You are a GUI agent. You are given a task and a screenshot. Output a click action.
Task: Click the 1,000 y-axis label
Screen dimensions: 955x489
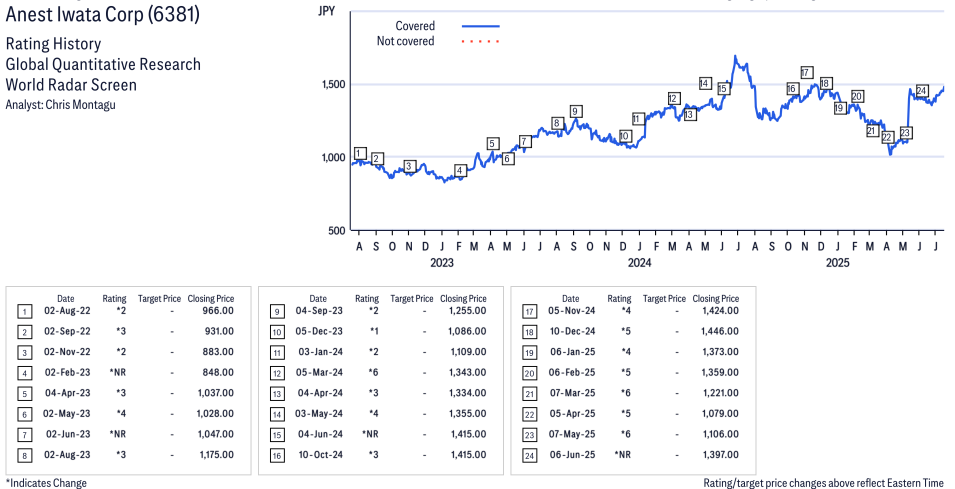click(x=334, y=157)
